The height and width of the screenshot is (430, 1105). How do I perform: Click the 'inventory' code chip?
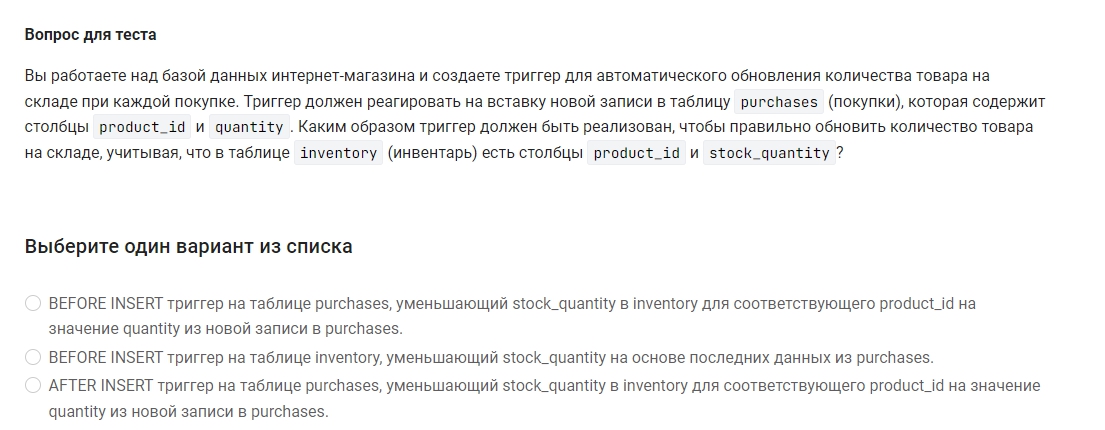click(x=338, y=153)
